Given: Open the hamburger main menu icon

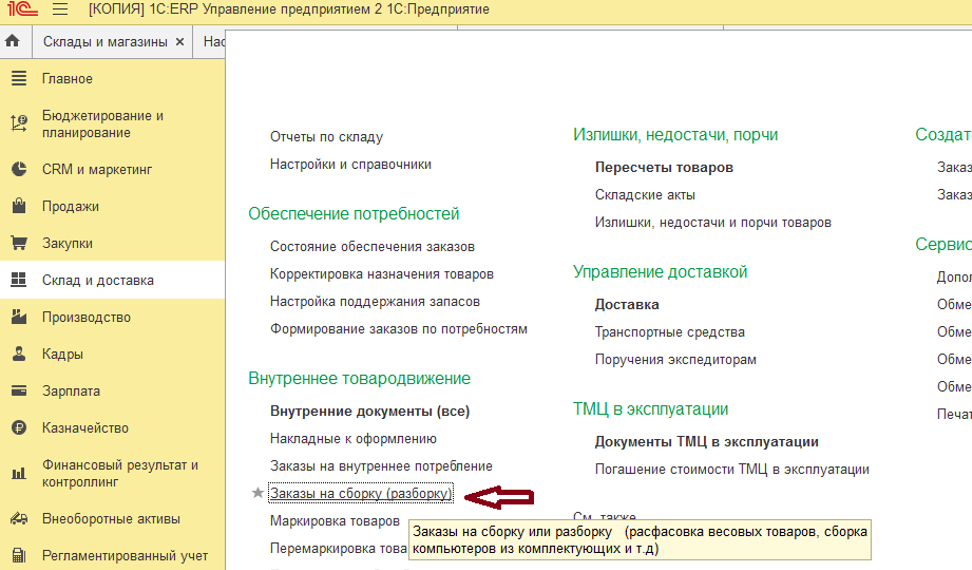Looking at the screenshot, I should coord(60,9).
